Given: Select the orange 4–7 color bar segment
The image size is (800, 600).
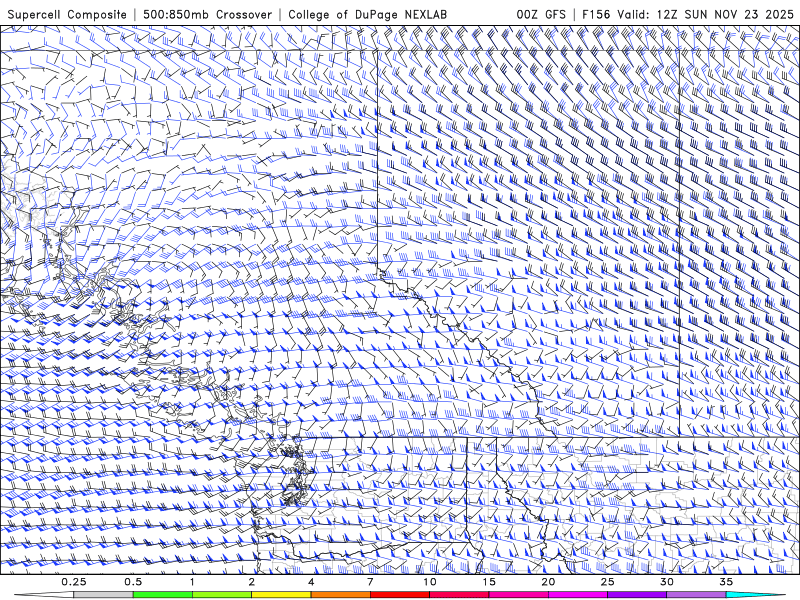Looking at the screenshot, I should coord(340,595).
